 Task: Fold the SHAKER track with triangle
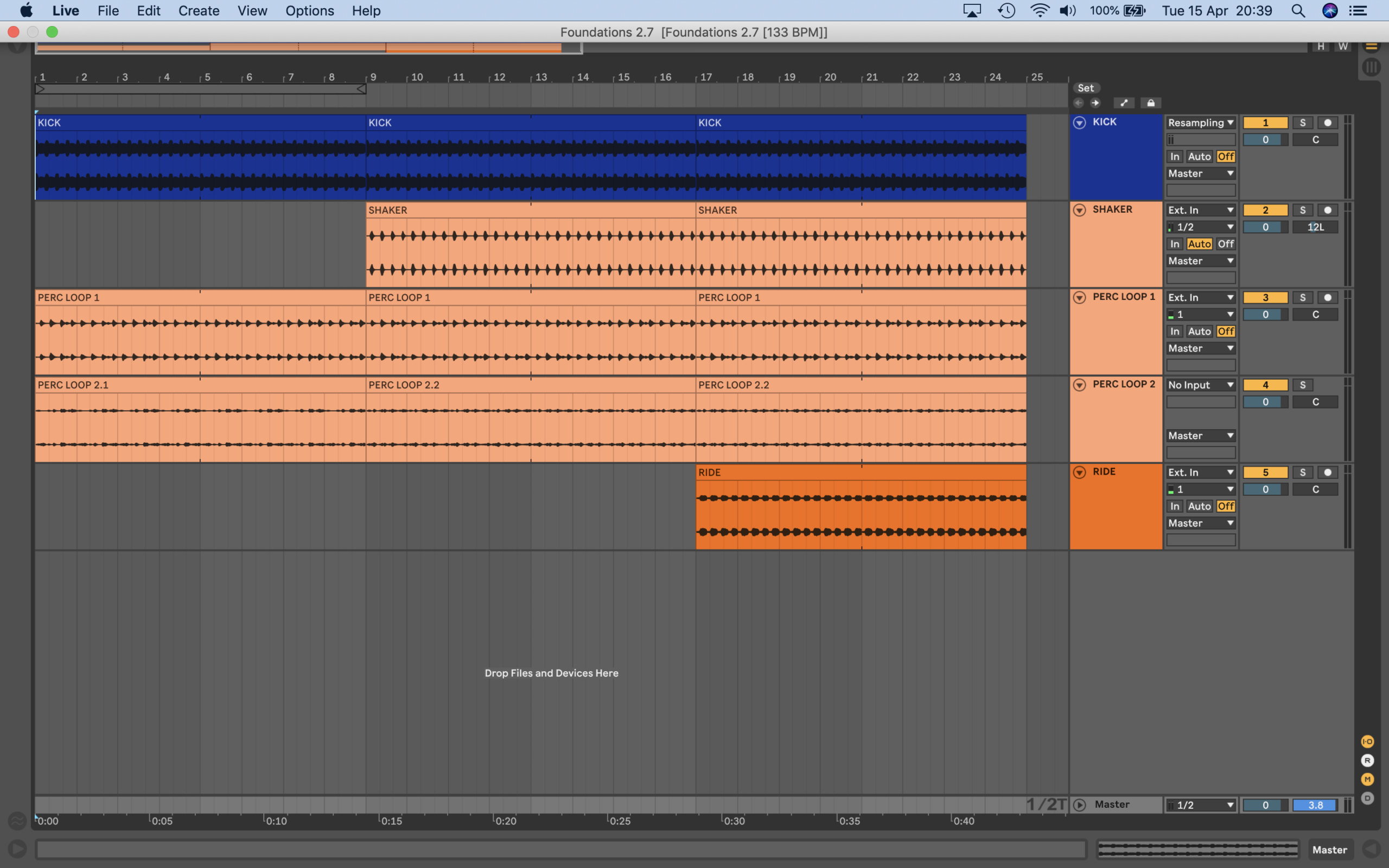click(x=1079, y=210)
